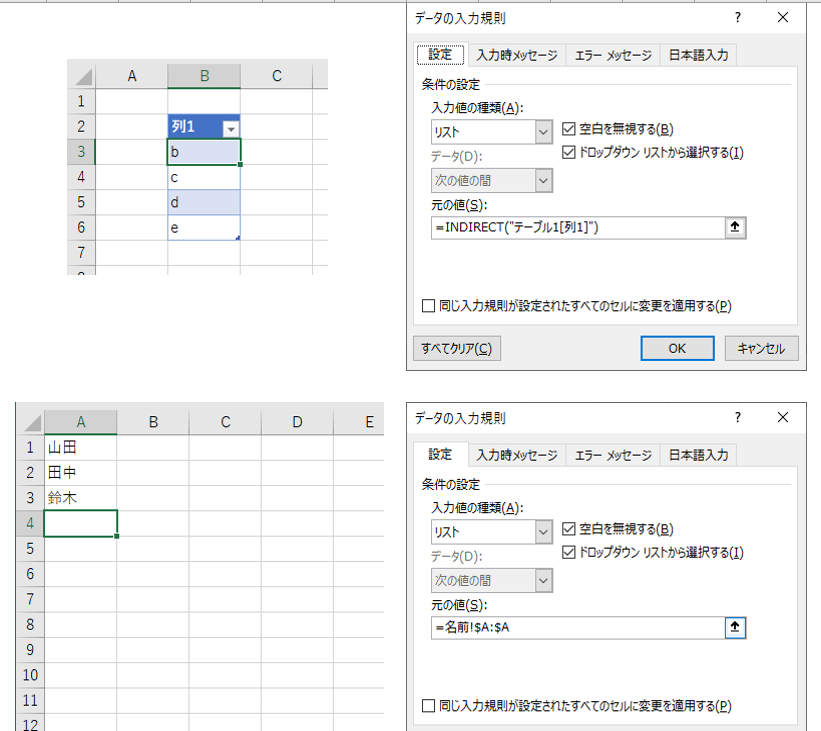Open データ 次の値の間 dropdown in lower dialog

click(543, 581)
